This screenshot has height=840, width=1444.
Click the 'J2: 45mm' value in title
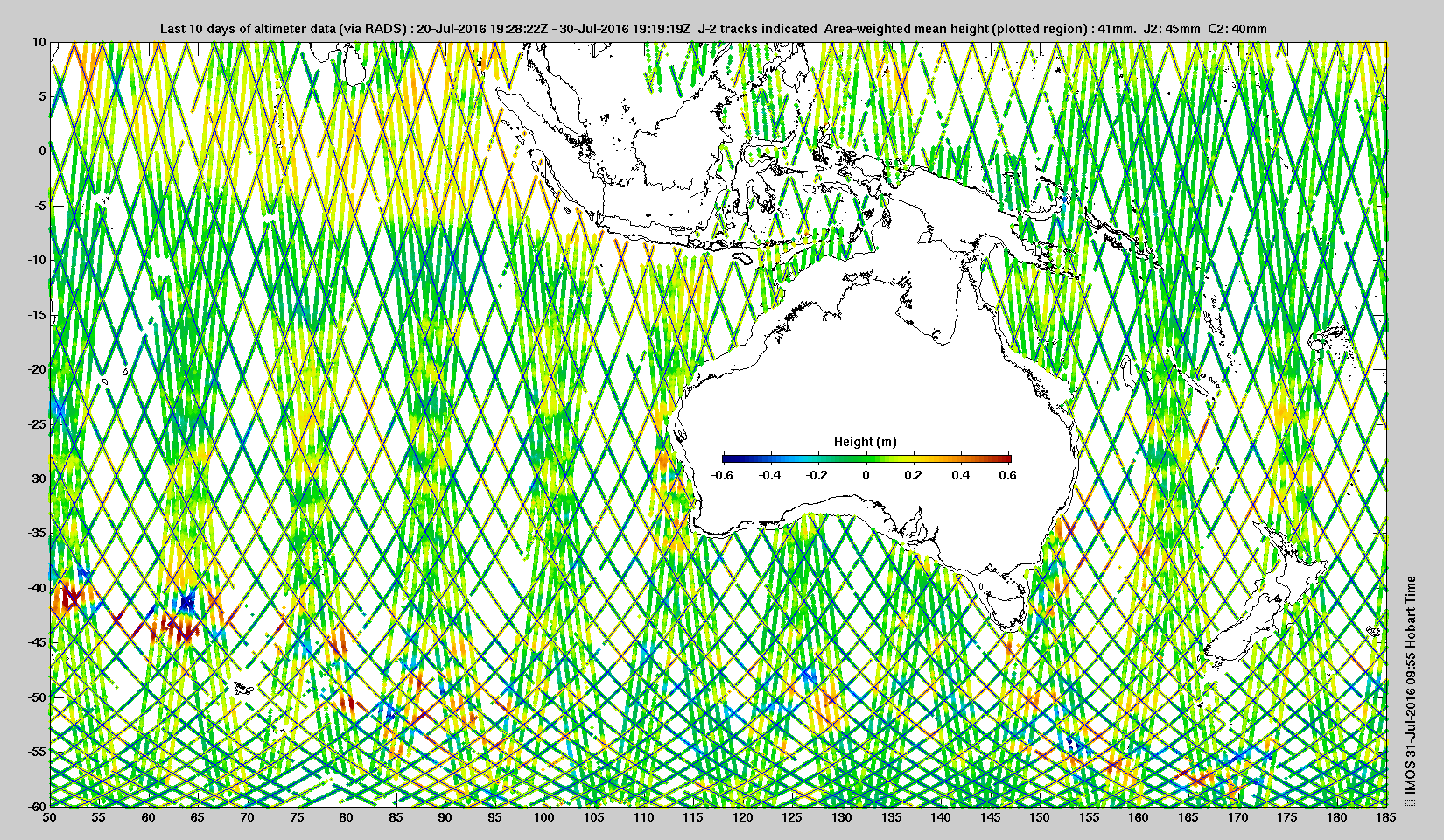coord(1173,29)
